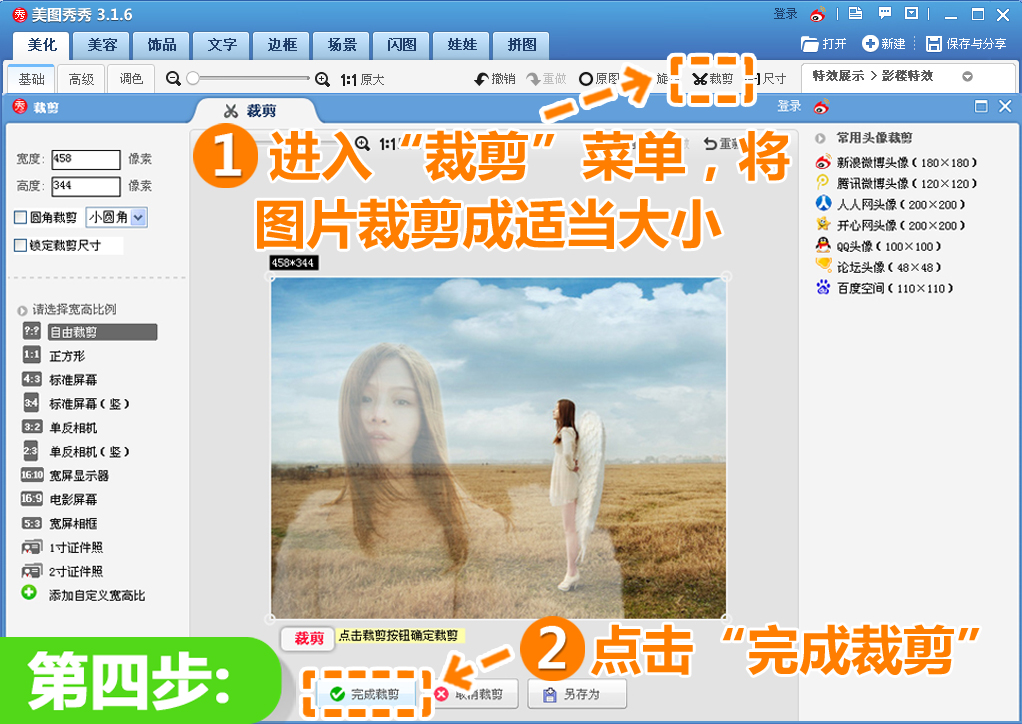This screenshot has height=724, width=1022.
Task: Add a custom ratio with green plus icon
Action: click(x=29, y=594)
